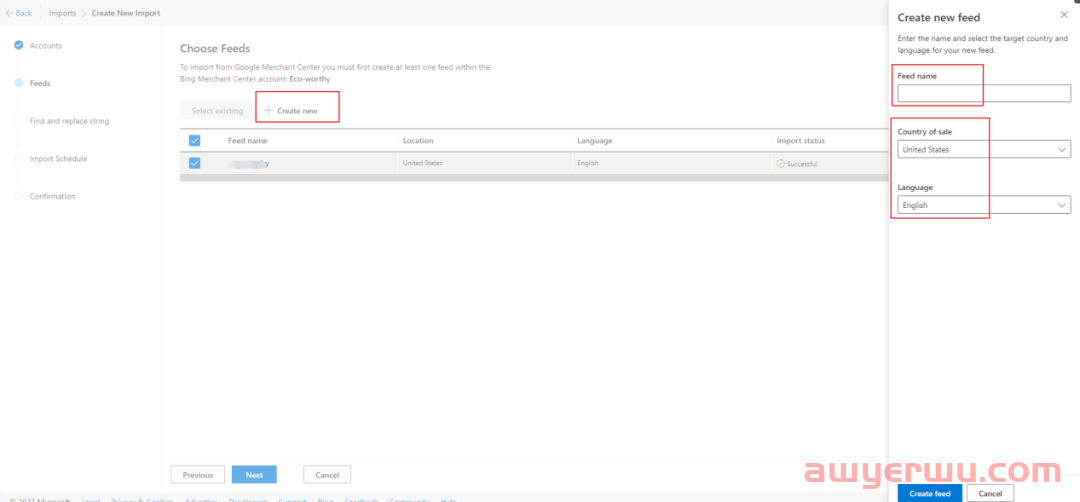Open the Import Schedule step

coord(58,158)
